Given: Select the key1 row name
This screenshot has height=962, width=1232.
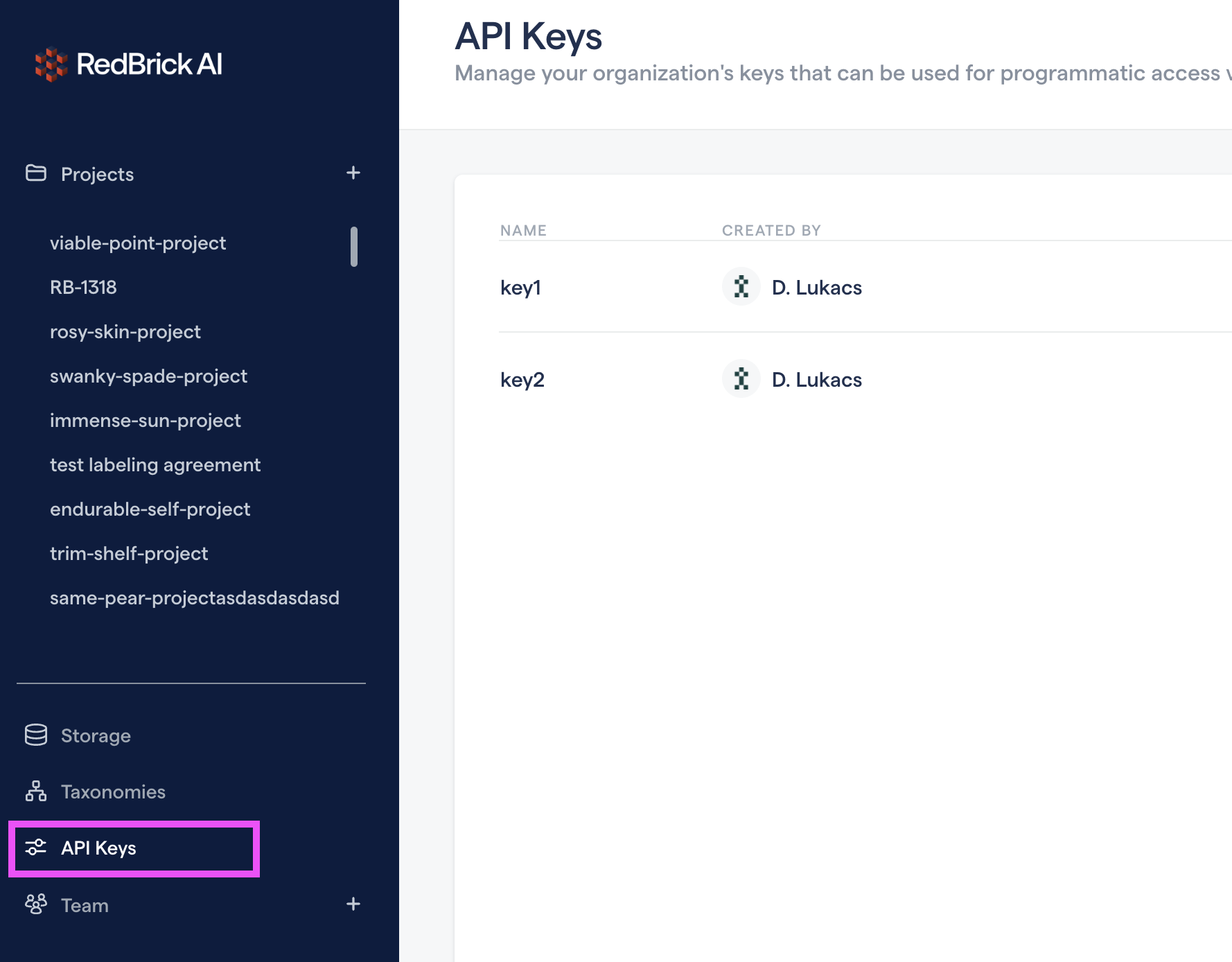Looking at the screenshot, I should (x=520, y=288).
